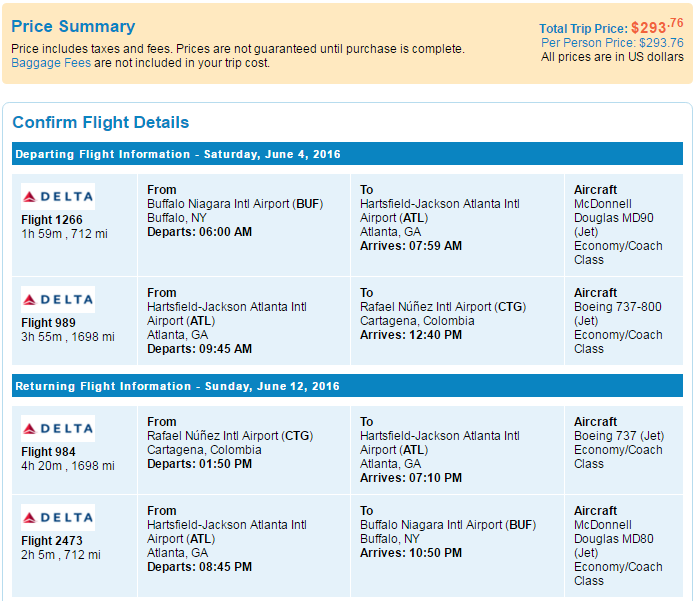Click the Flight 989 label
The width and height of the screenshot is (697, 601).
coord(48,323)
